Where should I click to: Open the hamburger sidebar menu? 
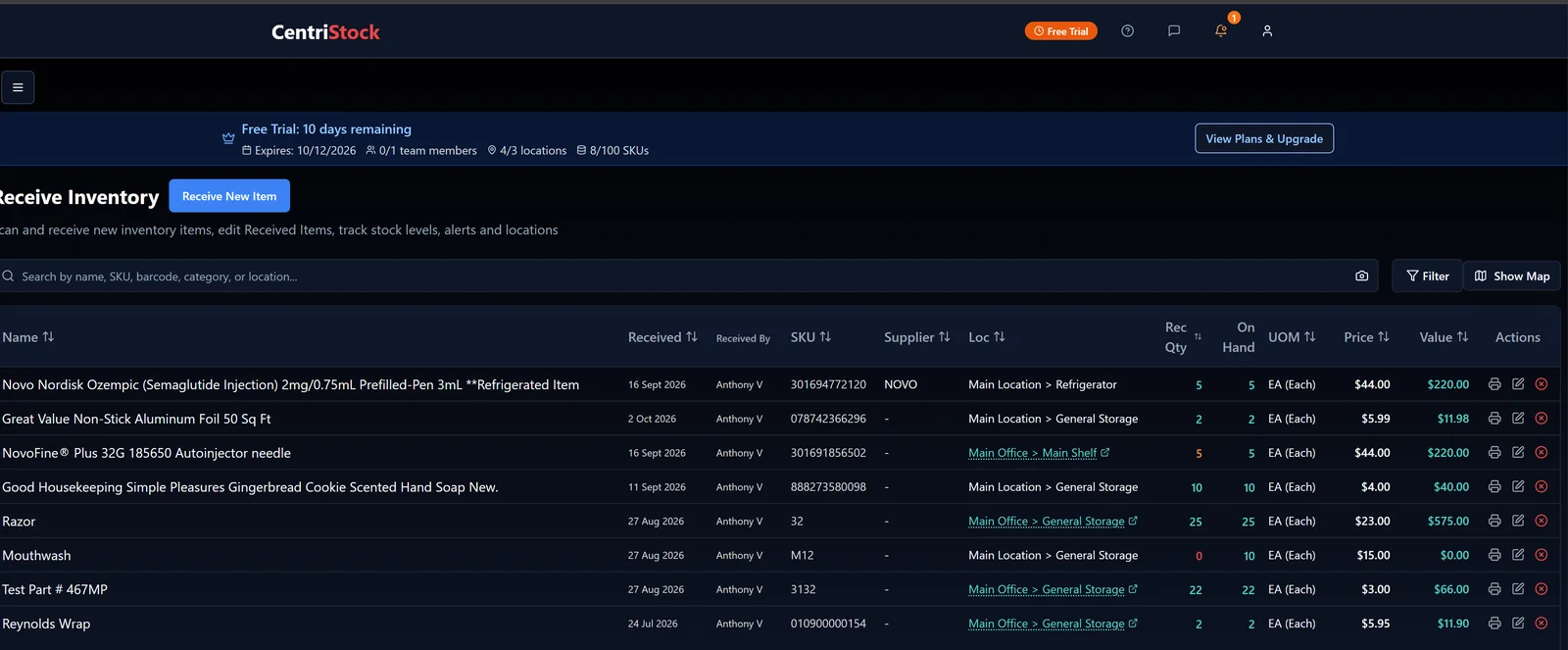(18, 87)
